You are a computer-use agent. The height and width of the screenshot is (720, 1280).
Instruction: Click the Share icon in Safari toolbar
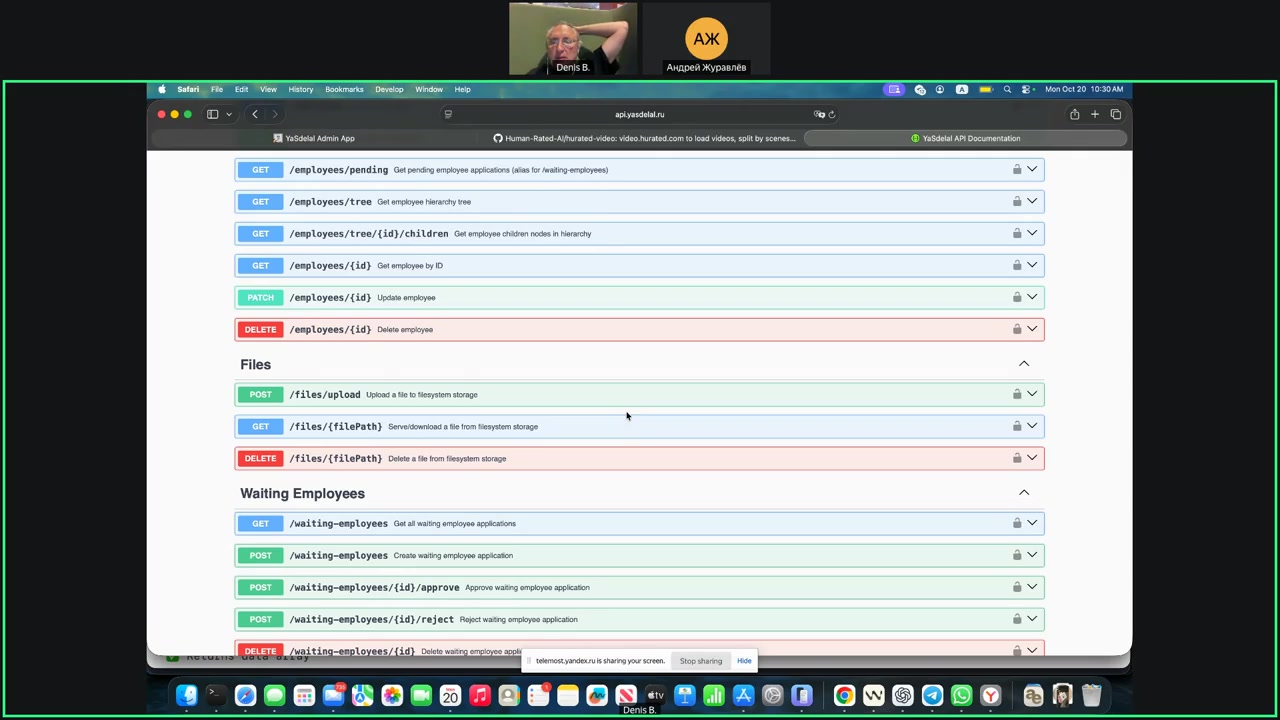(1074, 114)
